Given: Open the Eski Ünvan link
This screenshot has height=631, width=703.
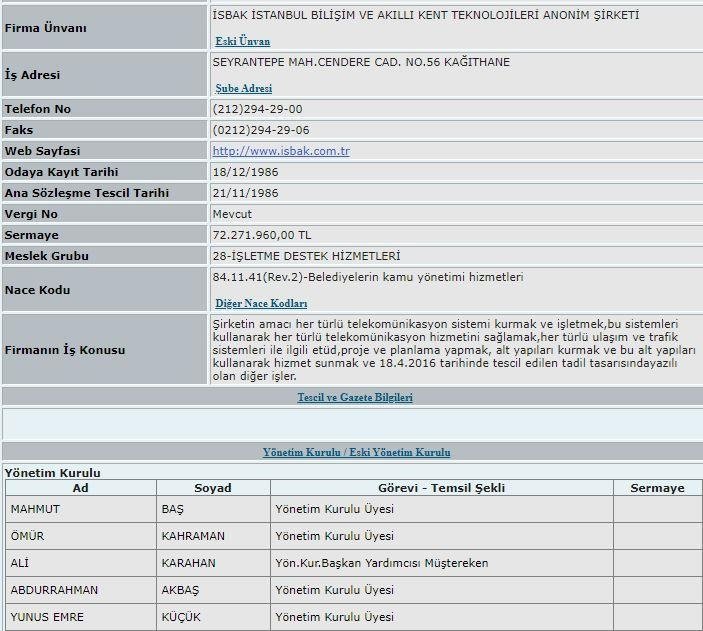Looking at the screenshot, I should pos(242,41).
